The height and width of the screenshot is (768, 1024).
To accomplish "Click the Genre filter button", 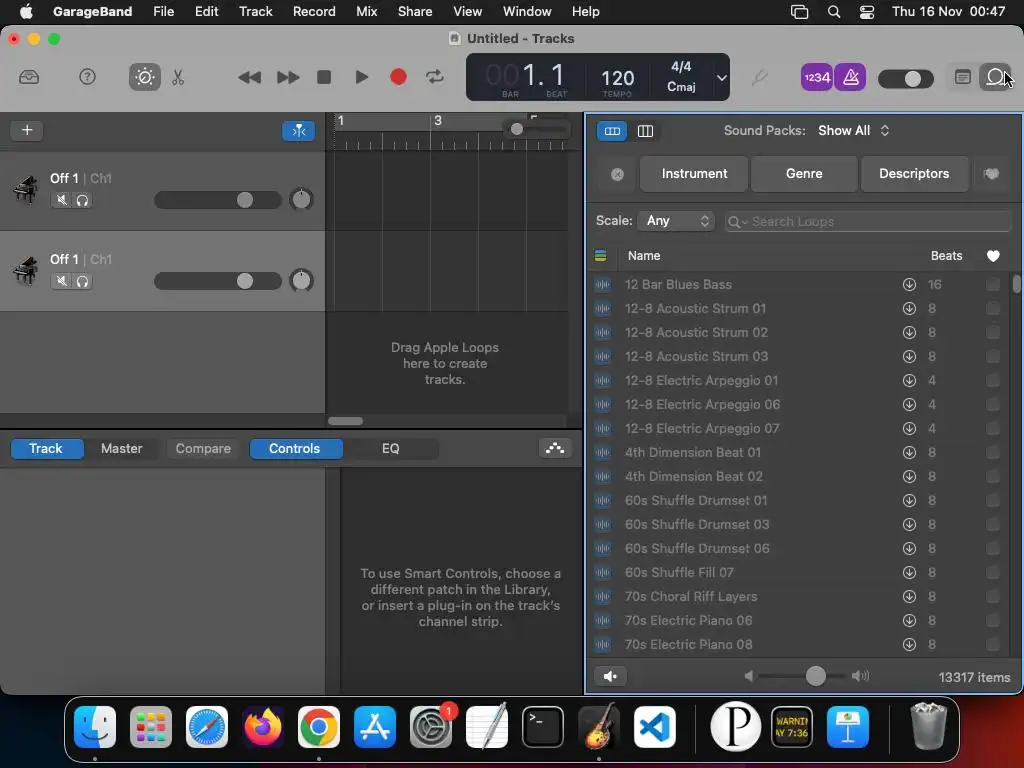I will (804, 174).
